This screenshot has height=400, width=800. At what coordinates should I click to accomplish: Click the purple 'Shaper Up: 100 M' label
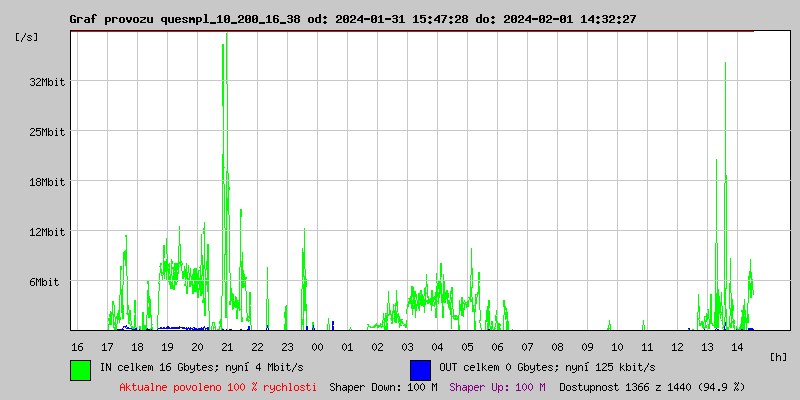point(497,386)
